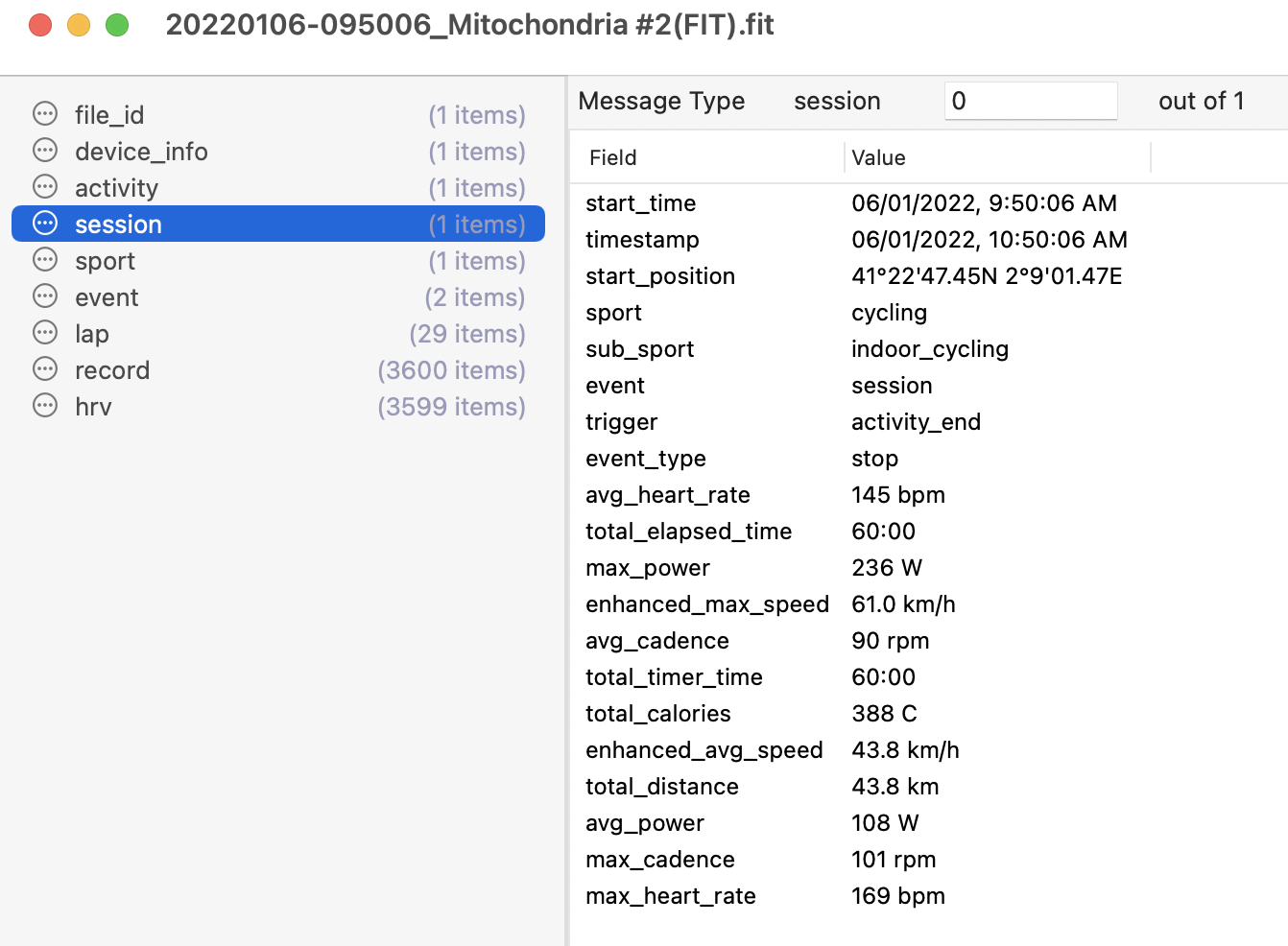Select the start_time field row
This screenshot has width=1288, height=946.
click(x=928, y=203)
